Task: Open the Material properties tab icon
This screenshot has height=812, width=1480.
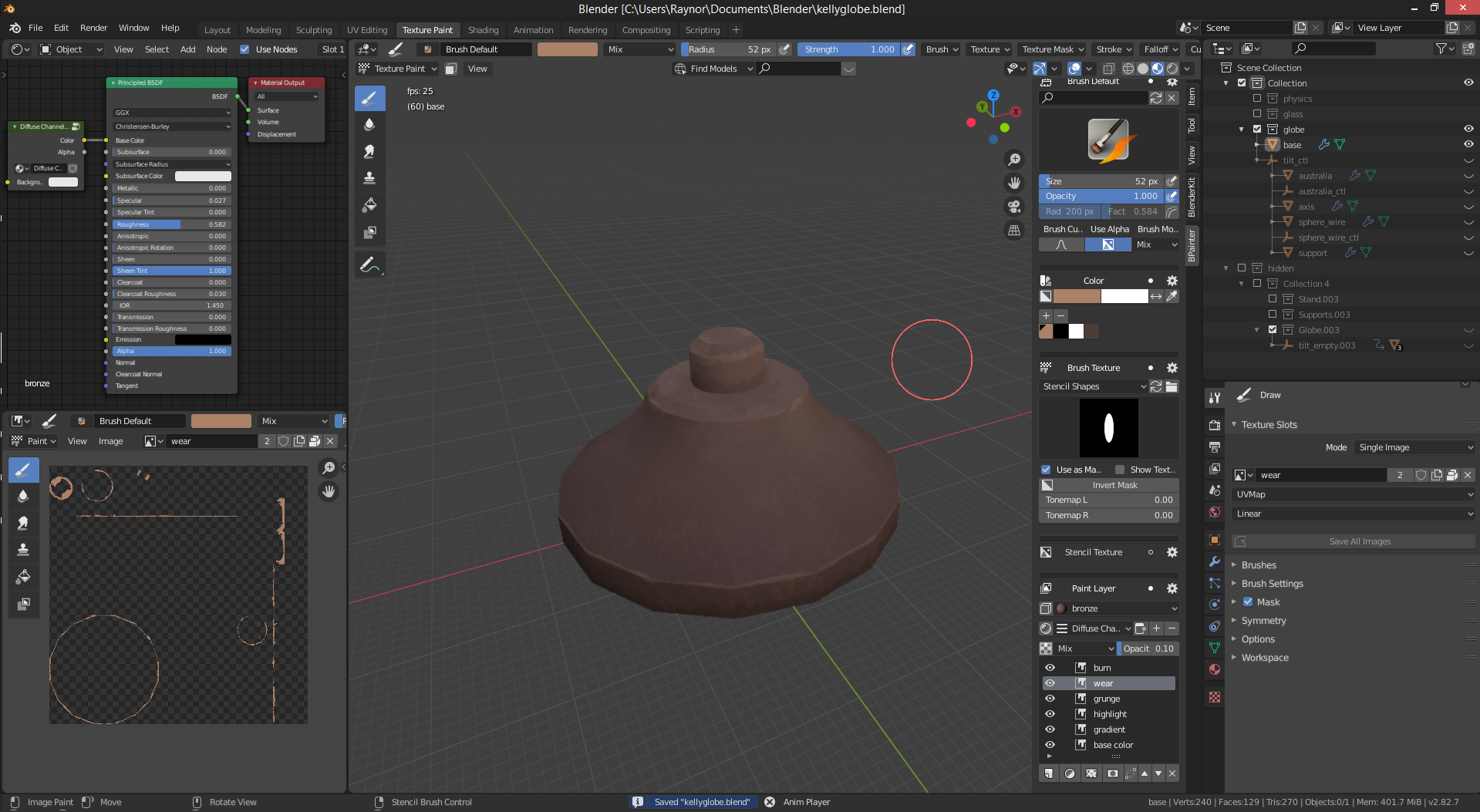Action: tap(1215, 669)
